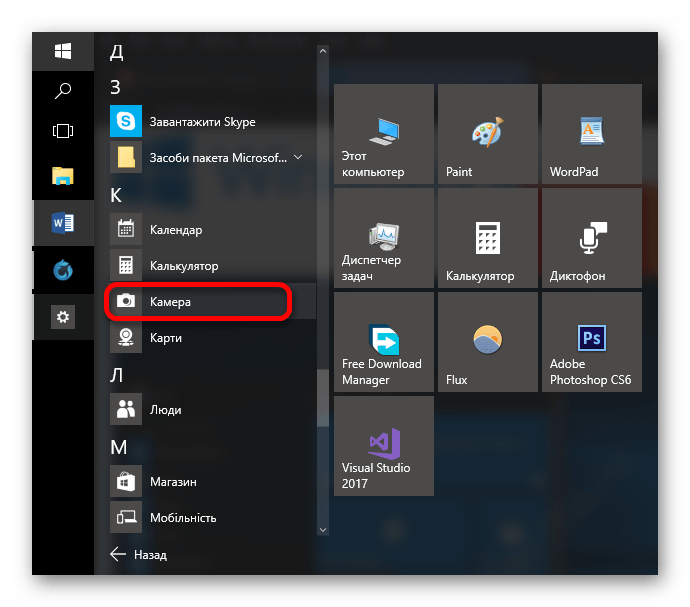This screenshot has height=607, width=690.
Task: Open the Free Download Manager tile
Action: click(x=384, y=343)
